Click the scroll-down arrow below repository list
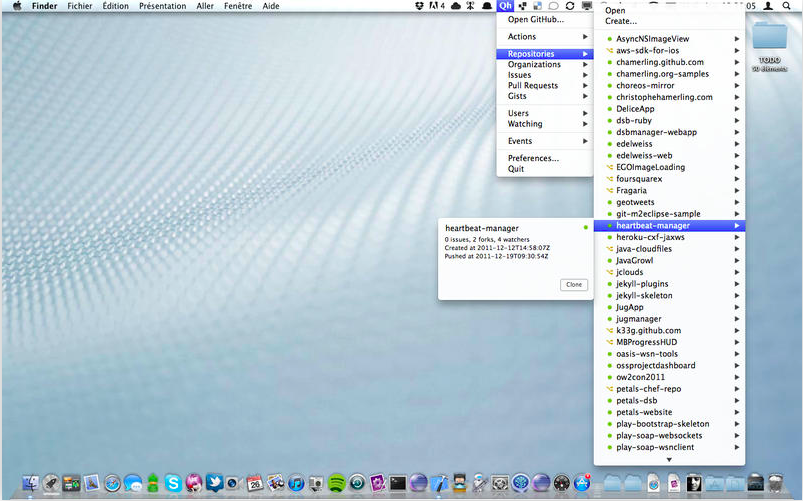The image size is (803, 501). [x=669, y=460]
